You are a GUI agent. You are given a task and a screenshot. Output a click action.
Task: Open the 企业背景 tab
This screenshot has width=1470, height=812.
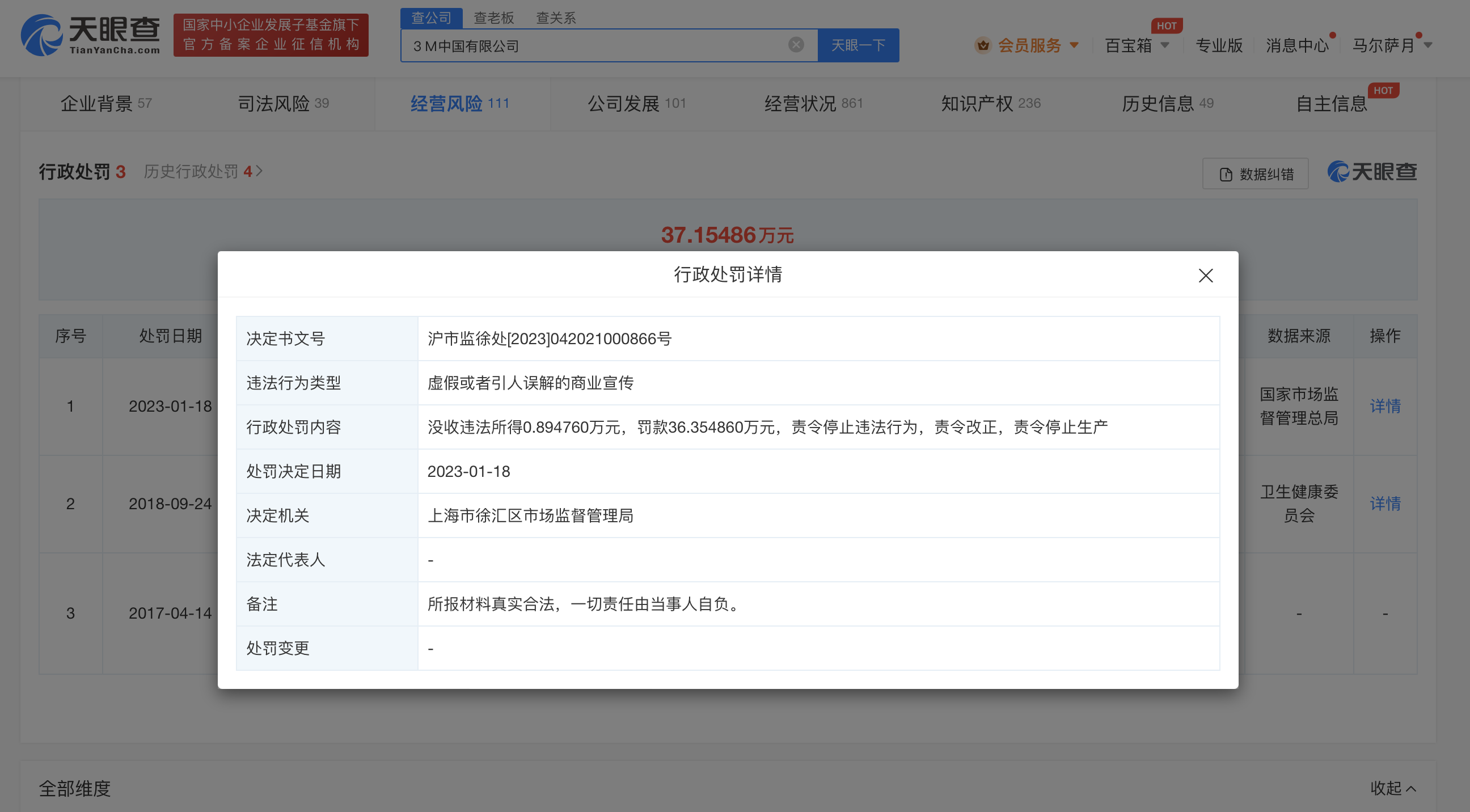pos(106,103)
